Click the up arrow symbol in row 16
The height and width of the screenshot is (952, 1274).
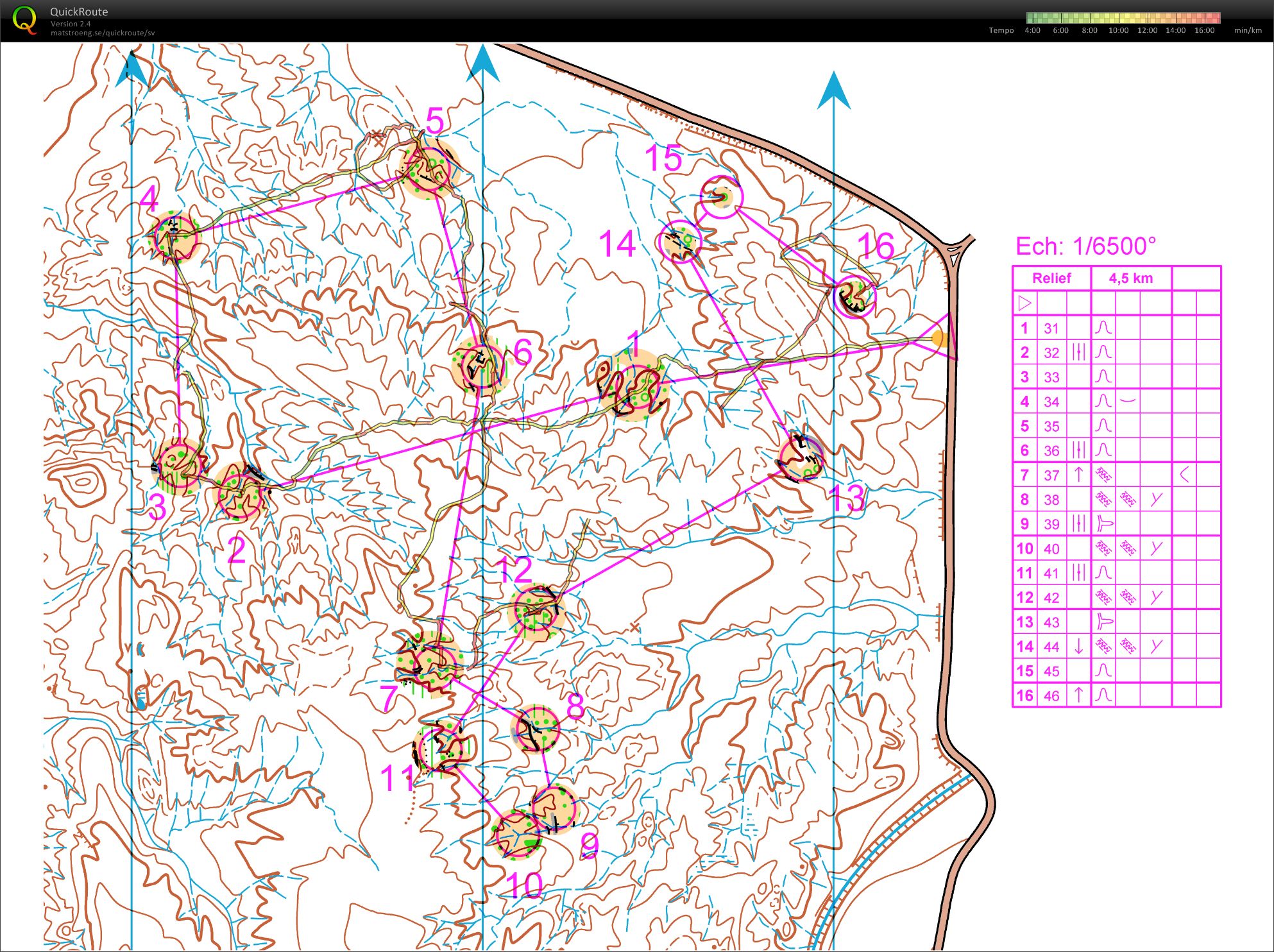[x=1078, y=695]
